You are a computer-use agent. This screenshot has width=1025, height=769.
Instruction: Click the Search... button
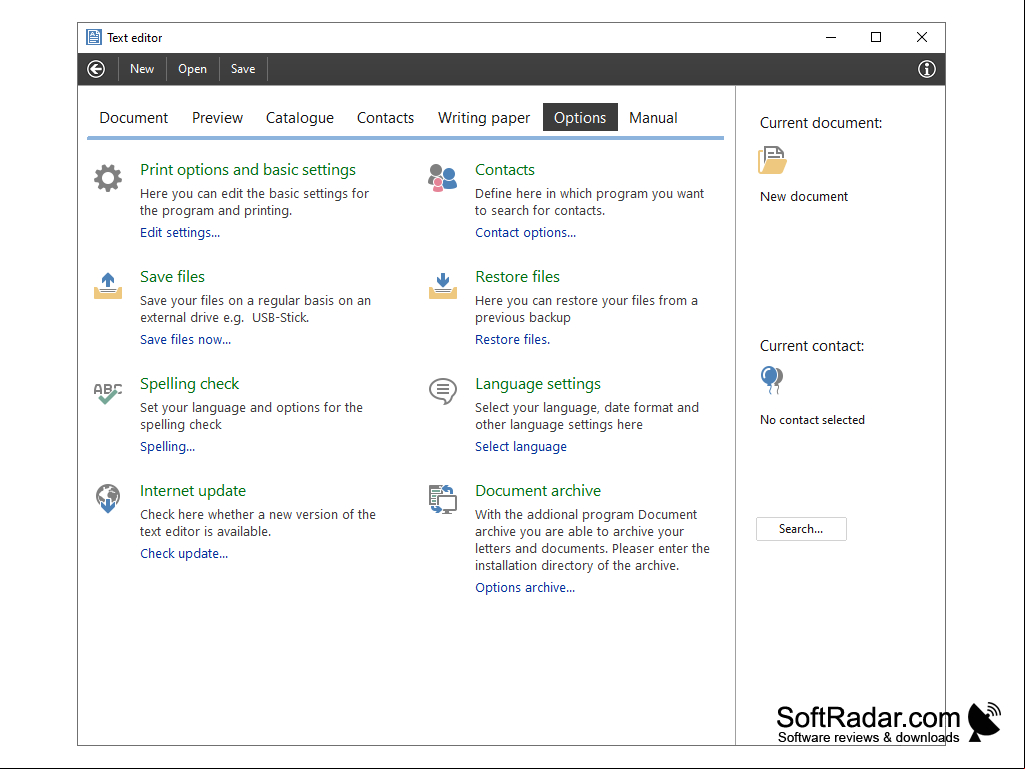click(801, 529)
